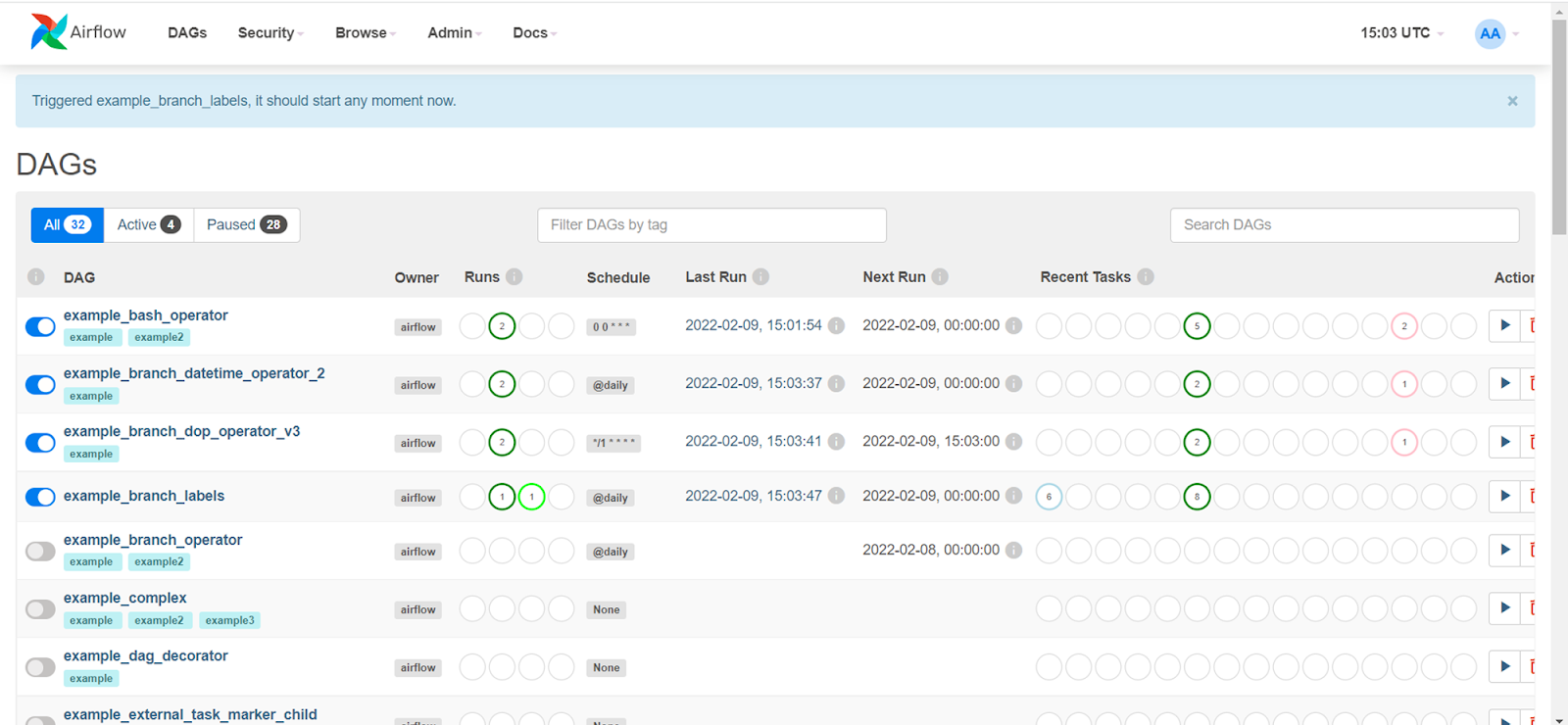Viewport: 1568px width, 725px height.
Task: Click info icon beside Next Run header
Action: (x=940, y=276)
